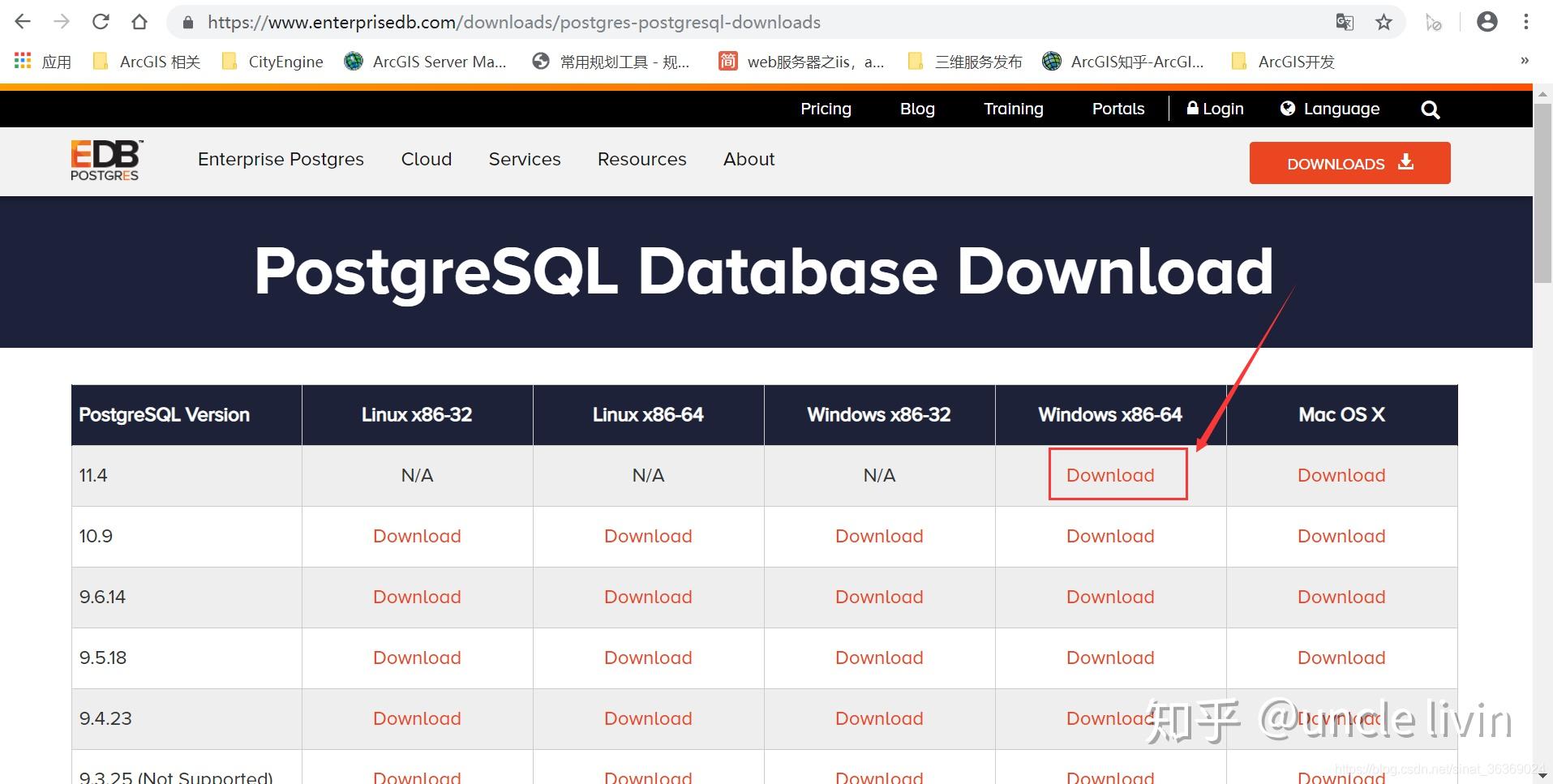This screenshot has height=784, width=1553.
Task: Open the site search magnifier
Action: click(1430, 109)
